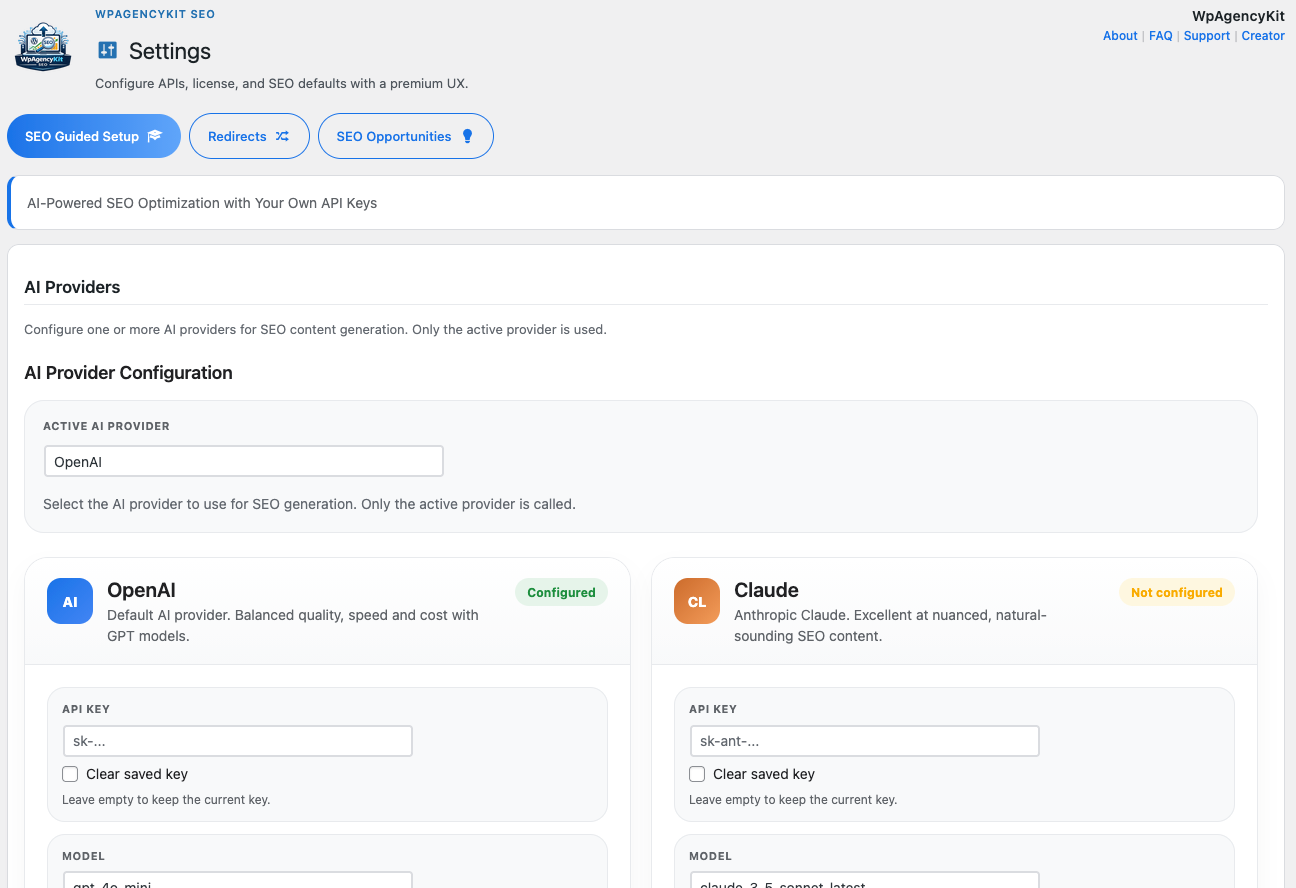The image size is (1296, 888).
Task: Click the shuffle icon on Redirects
Action: [x=282, y=136]
